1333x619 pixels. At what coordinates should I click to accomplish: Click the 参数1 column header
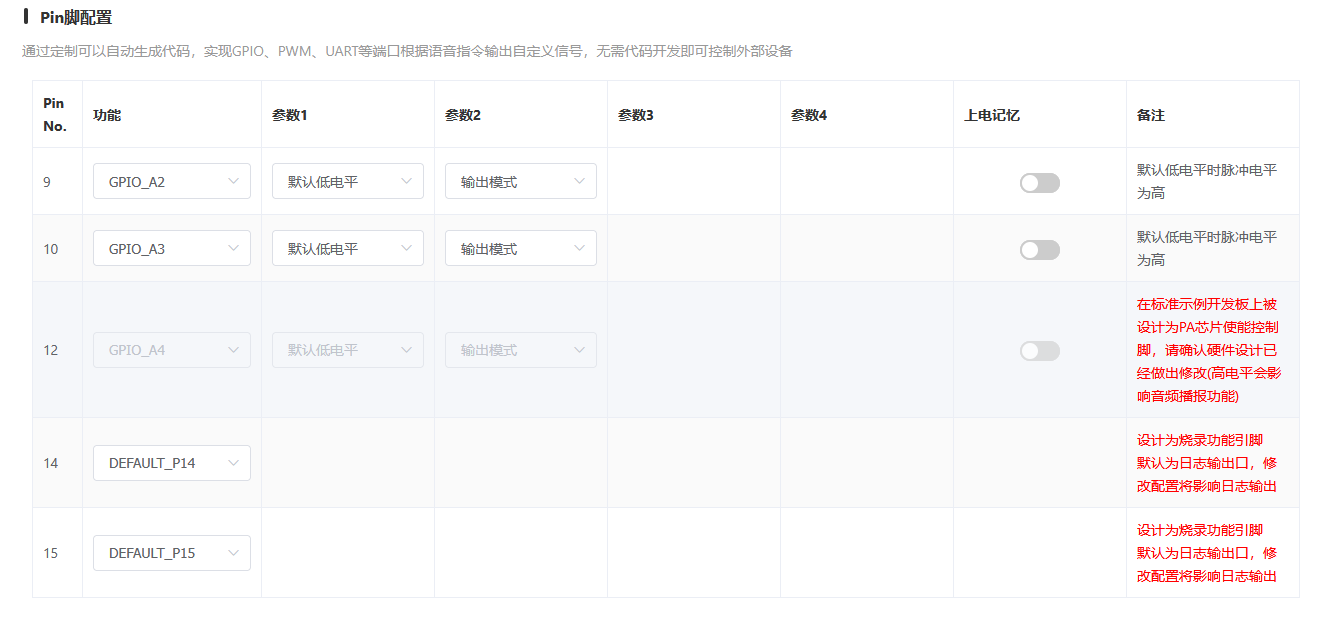point(289,115)
